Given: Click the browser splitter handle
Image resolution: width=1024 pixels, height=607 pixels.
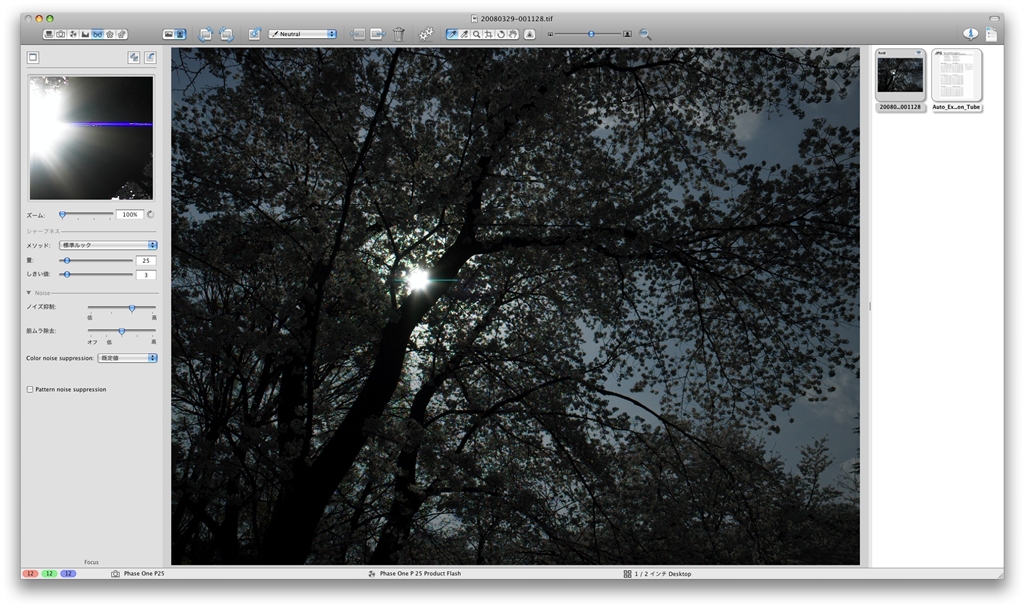Looking at the screenshot, I should (x=869, y=306).
